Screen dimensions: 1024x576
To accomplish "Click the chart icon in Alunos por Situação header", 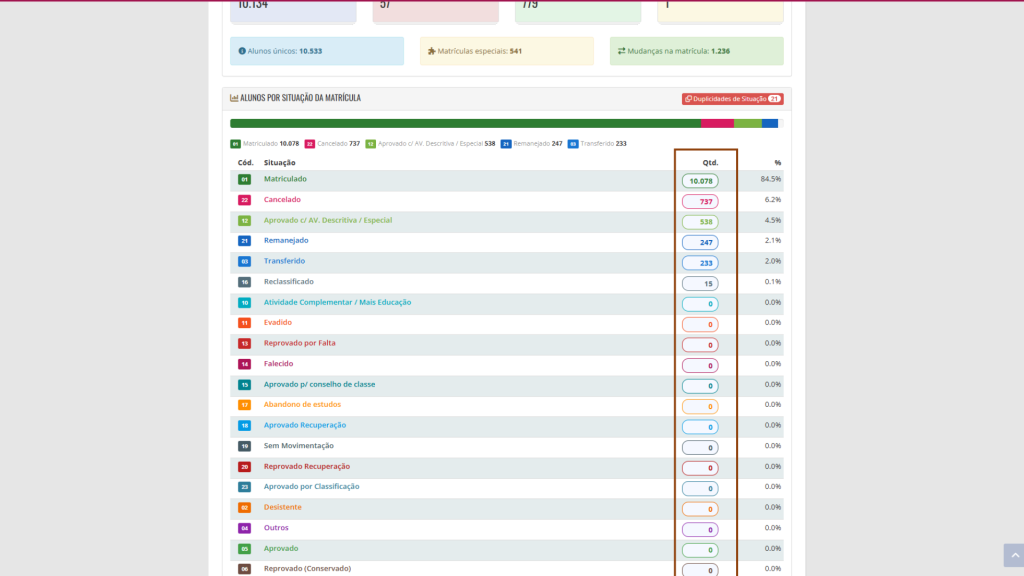I will pos(234,98).
